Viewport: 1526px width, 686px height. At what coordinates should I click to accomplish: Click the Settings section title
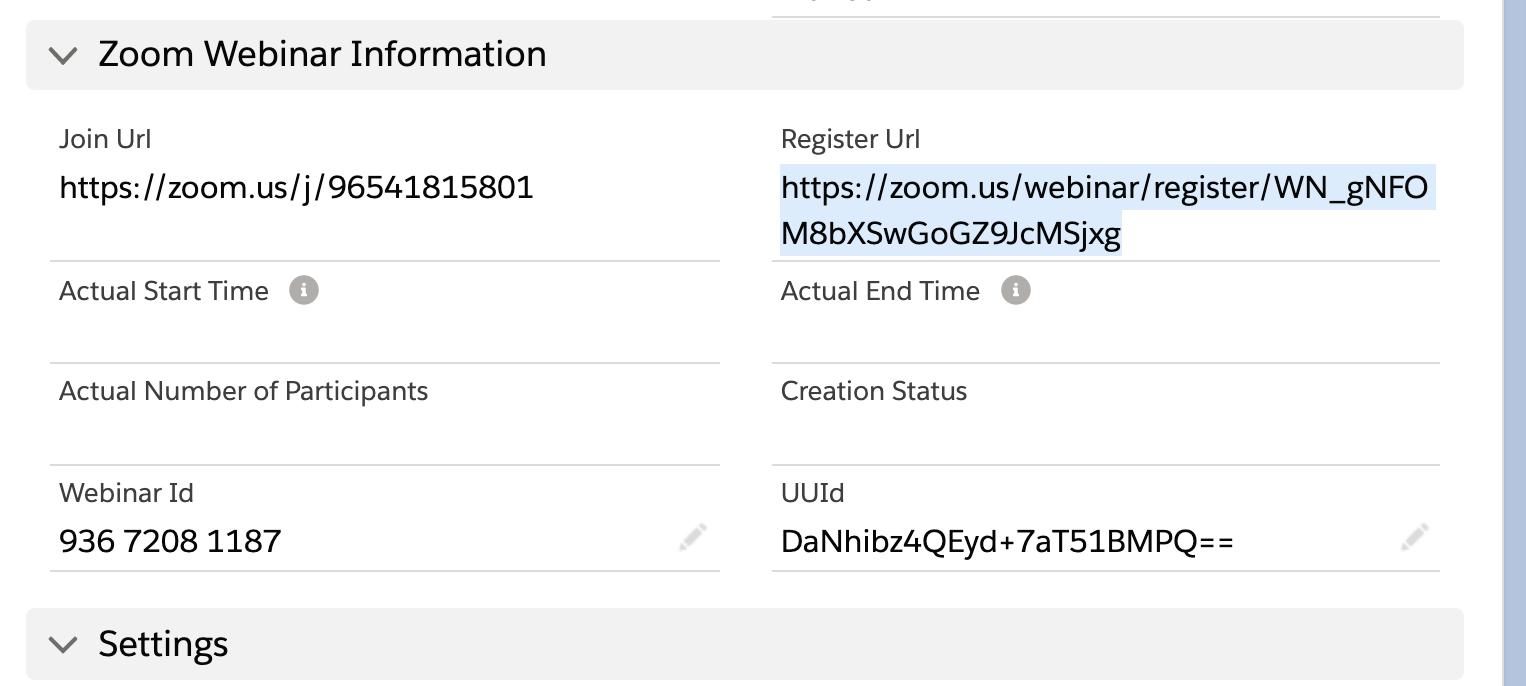point(163,644)
